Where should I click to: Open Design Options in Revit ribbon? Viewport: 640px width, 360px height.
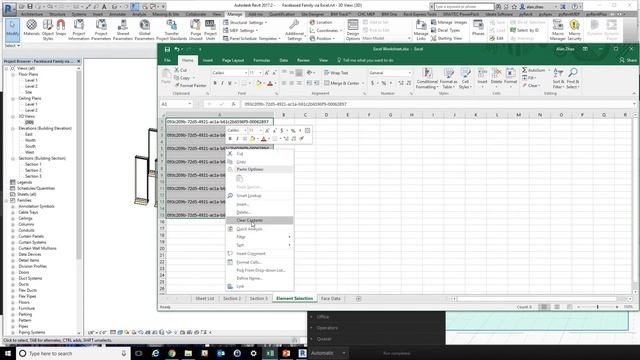click(353, 29)
